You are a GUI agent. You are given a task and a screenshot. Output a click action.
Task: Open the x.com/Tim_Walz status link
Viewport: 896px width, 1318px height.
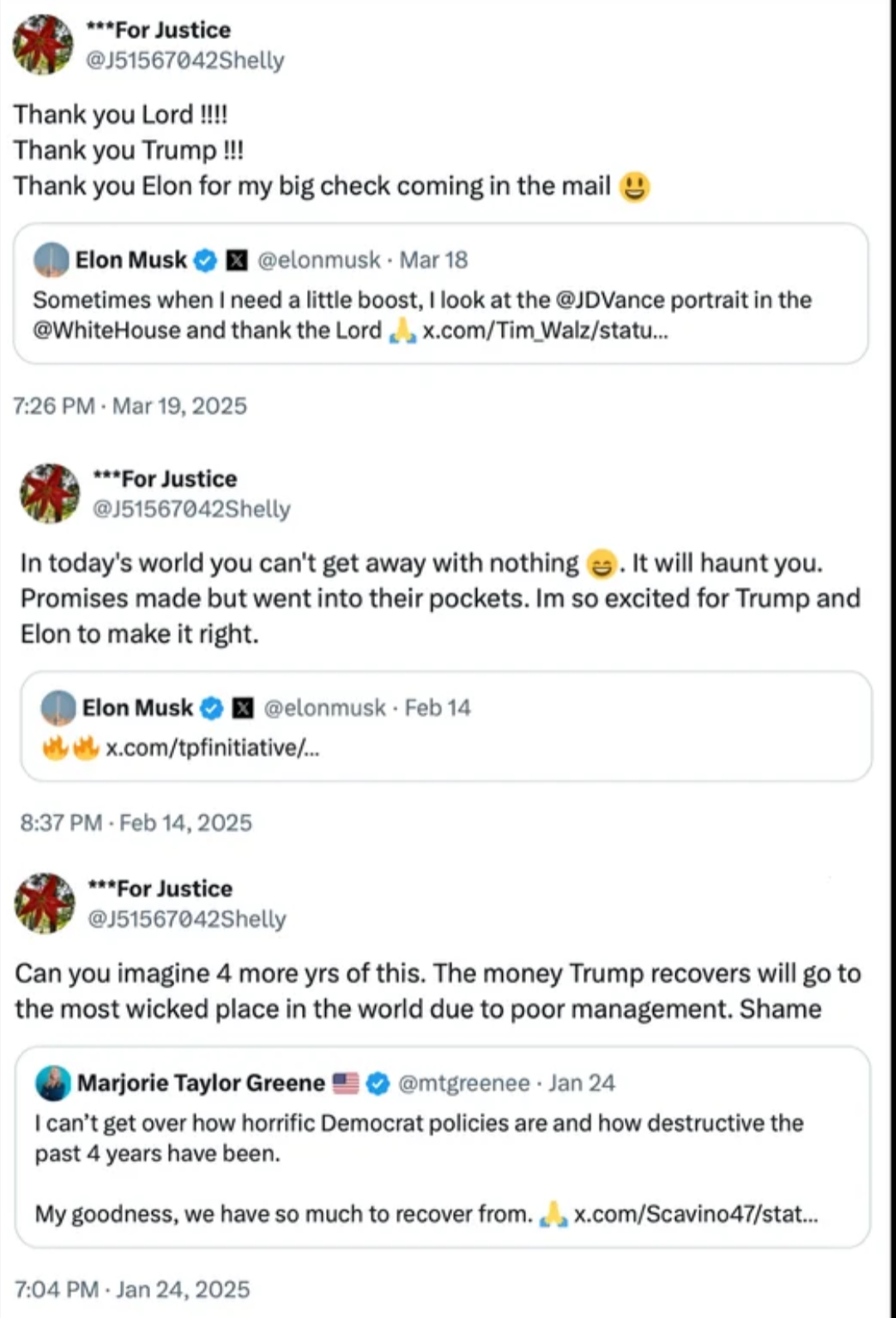click(545, 330)
